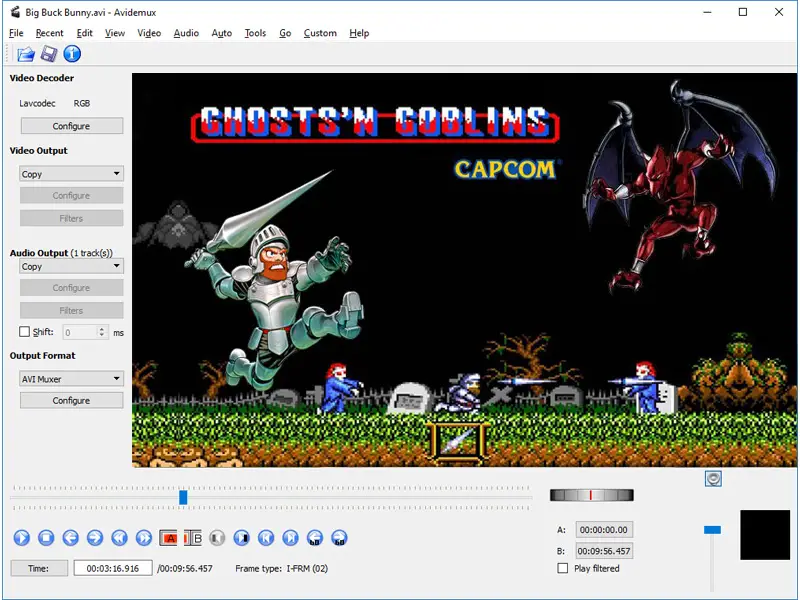
Task: Click Configure under Video Output
Action: coord(71,195)
